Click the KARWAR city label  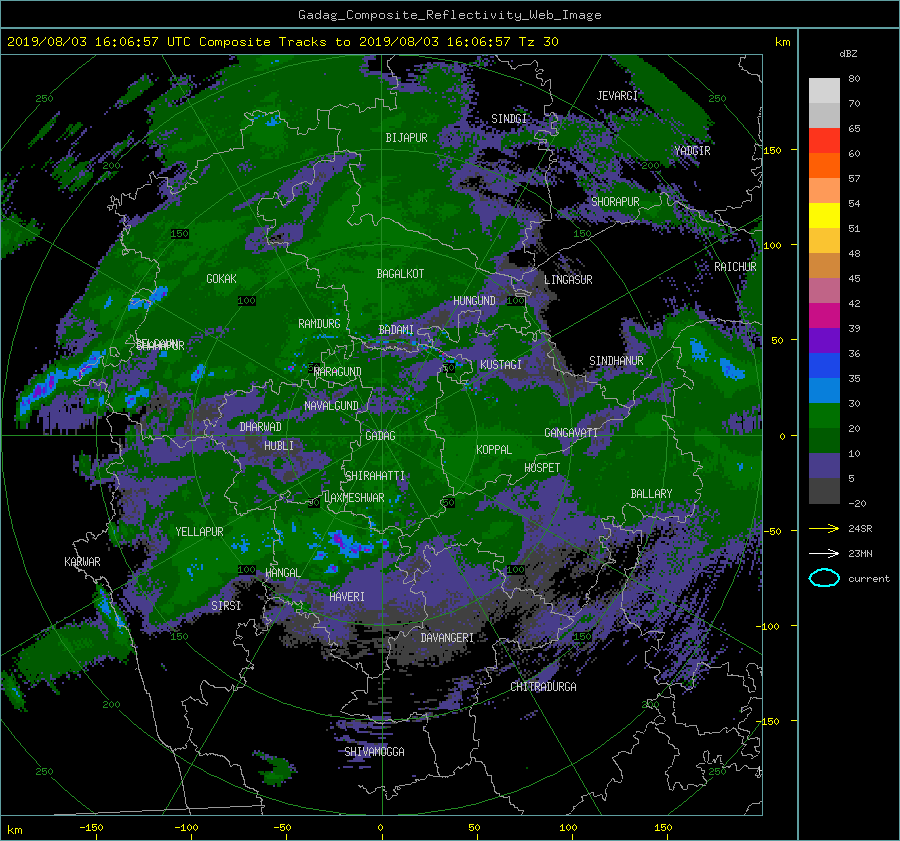82,562
